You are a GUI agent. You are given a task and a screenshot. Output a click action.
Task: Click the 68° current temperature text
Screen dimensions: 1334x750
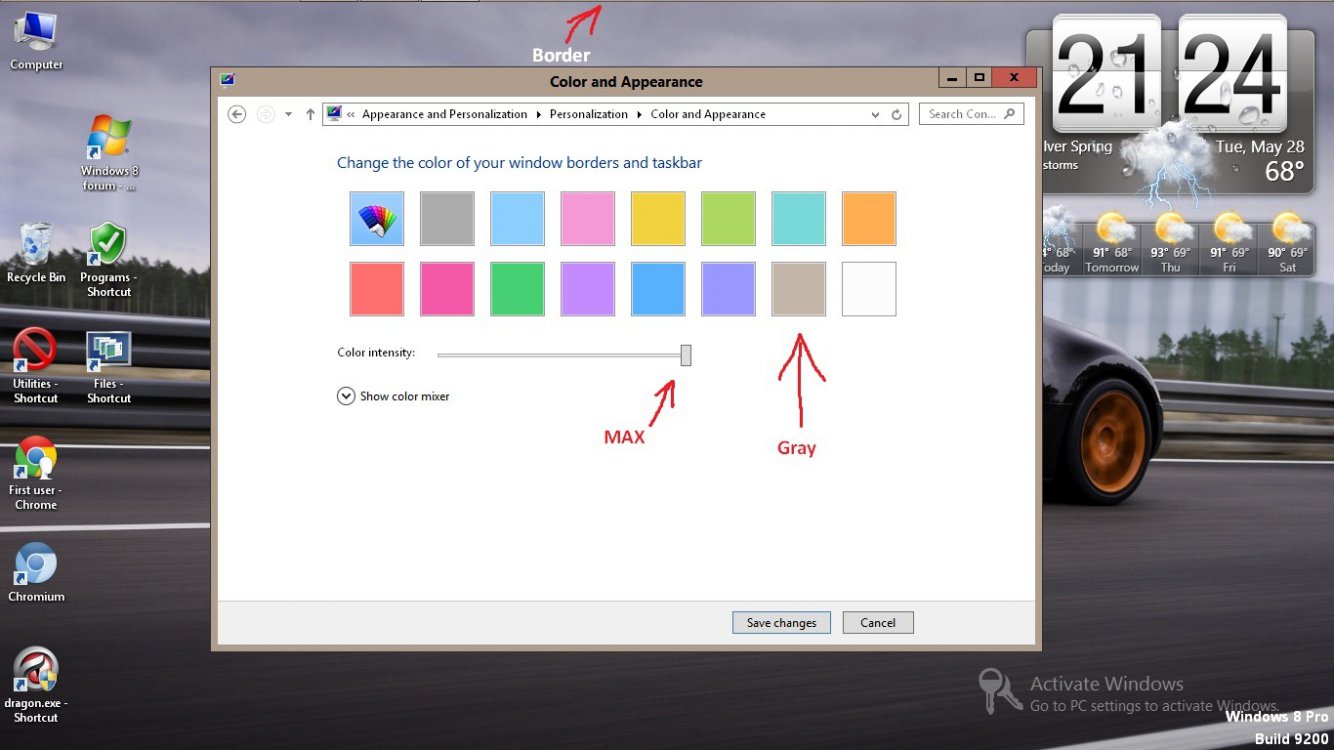pyautogui.click(x=1284, y=172)
